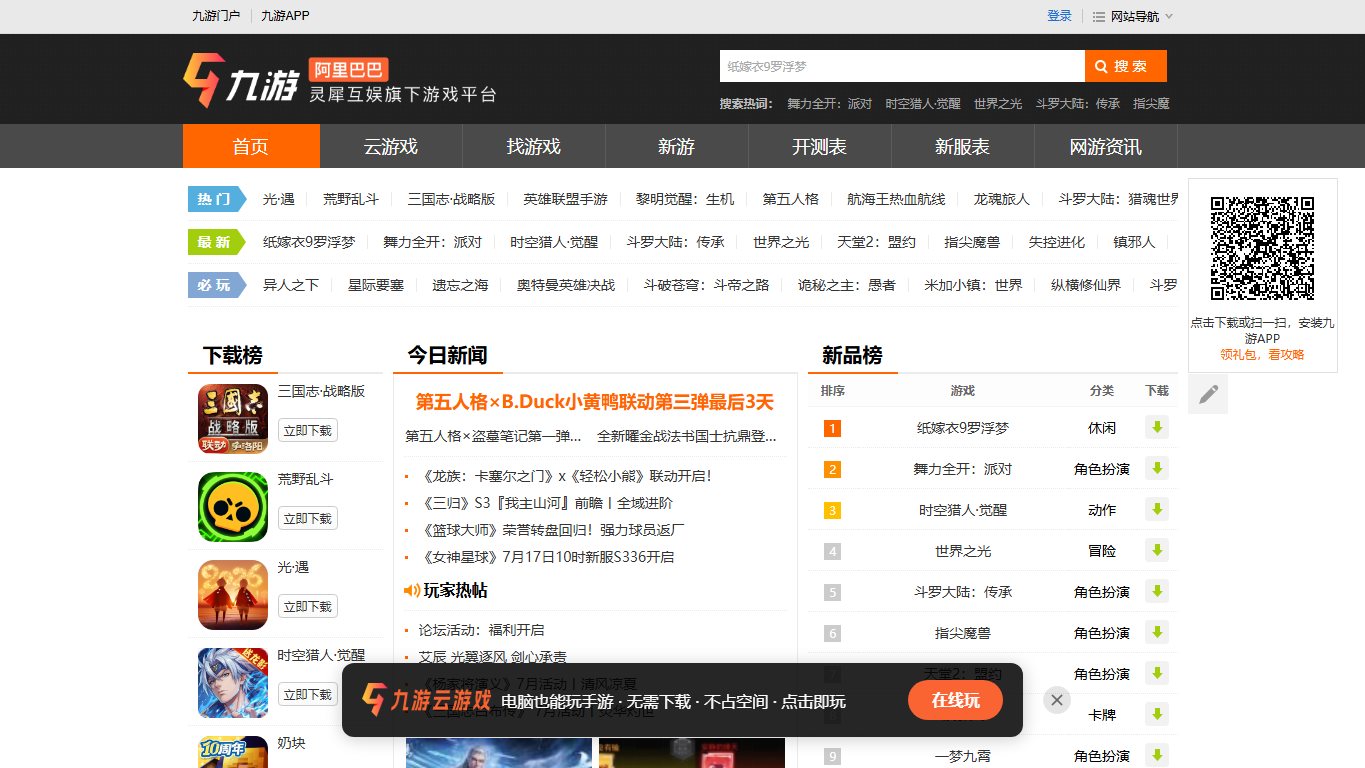Image resolution: width=1365 pixels, height=768 pixels.
Task: Open 第五人格 in the 热门 row
Action: click(790, 199)
